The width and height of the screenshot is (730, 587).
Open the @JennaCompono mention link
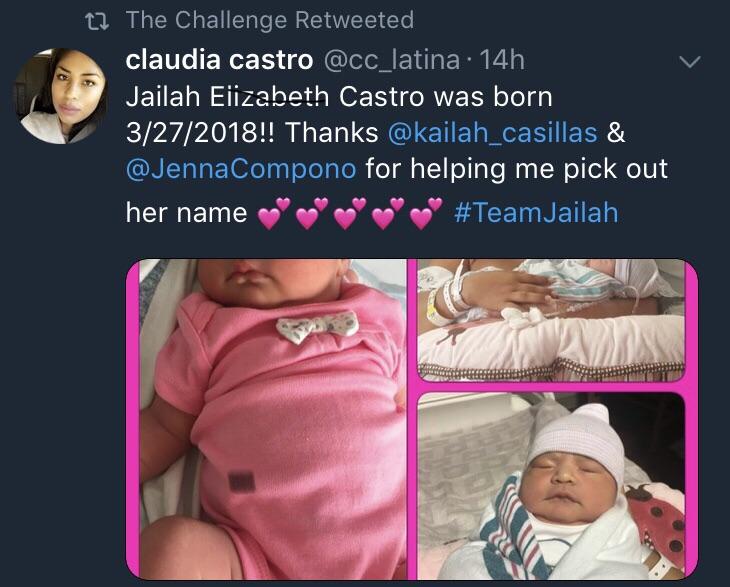tap(241, 169)
